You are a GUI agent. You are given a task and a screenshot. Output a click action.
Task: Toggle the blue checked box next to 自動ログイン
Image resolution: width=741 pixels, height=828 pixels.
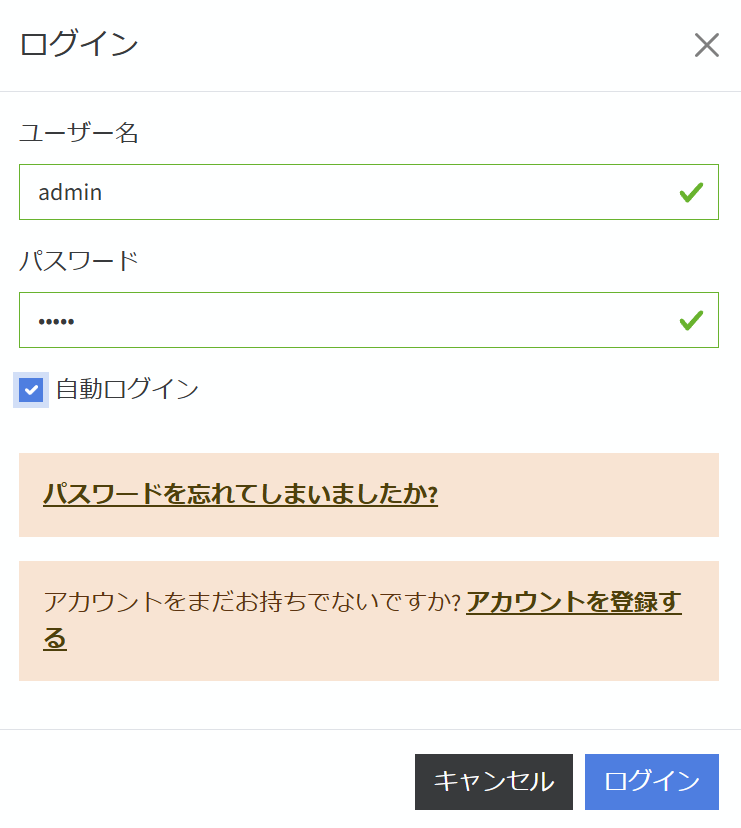click(31, 390)
